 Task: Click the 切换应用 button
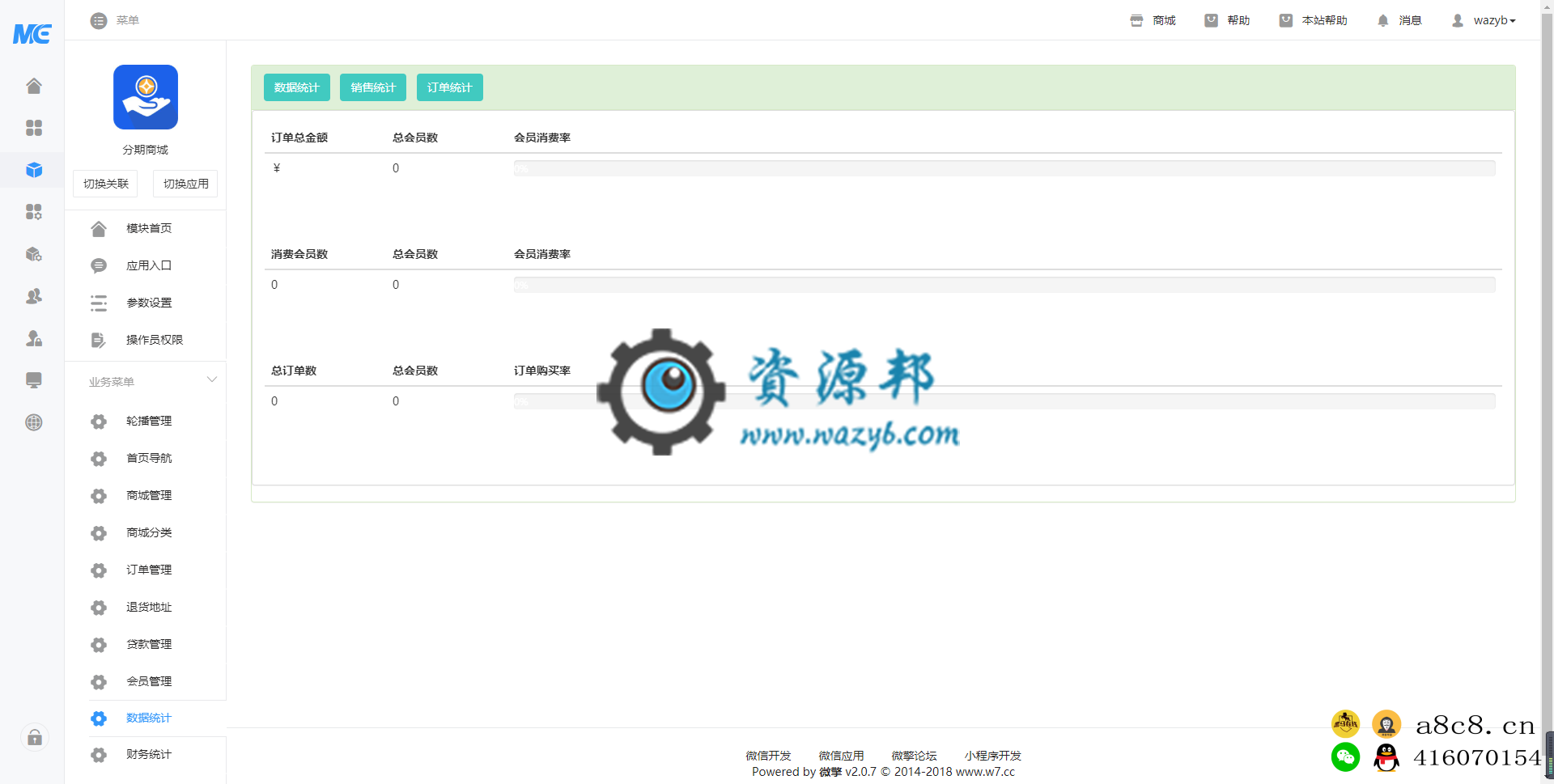185,184
